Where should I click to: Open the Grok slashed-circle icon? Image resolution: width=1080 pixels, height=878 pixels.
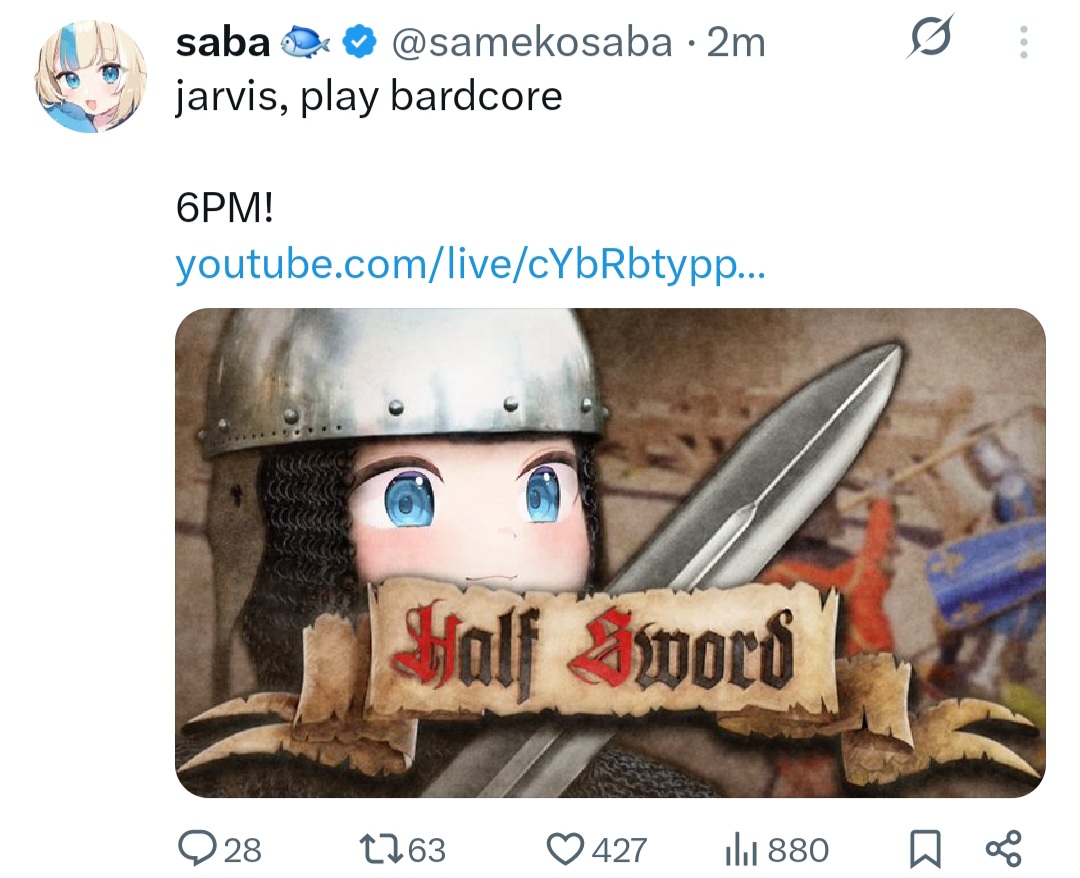[x=931, y=36]
